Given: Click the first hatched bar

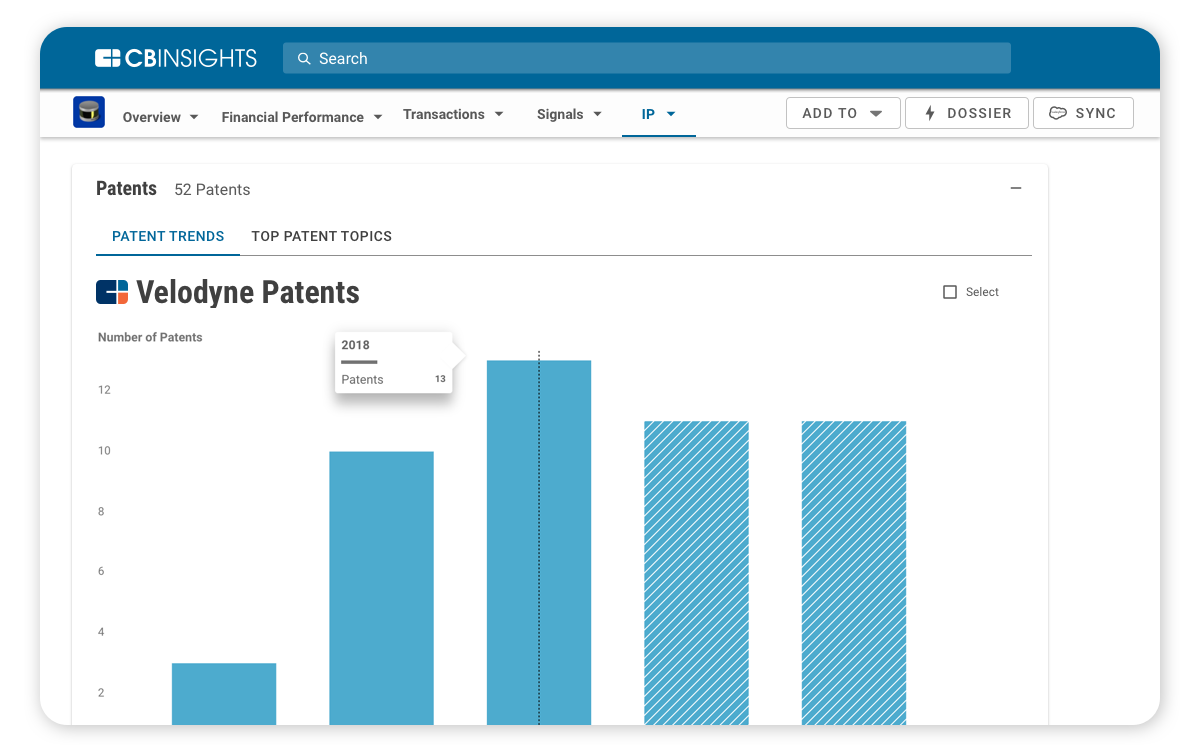Looking at the screenshot, I should [x=696, y=573].
